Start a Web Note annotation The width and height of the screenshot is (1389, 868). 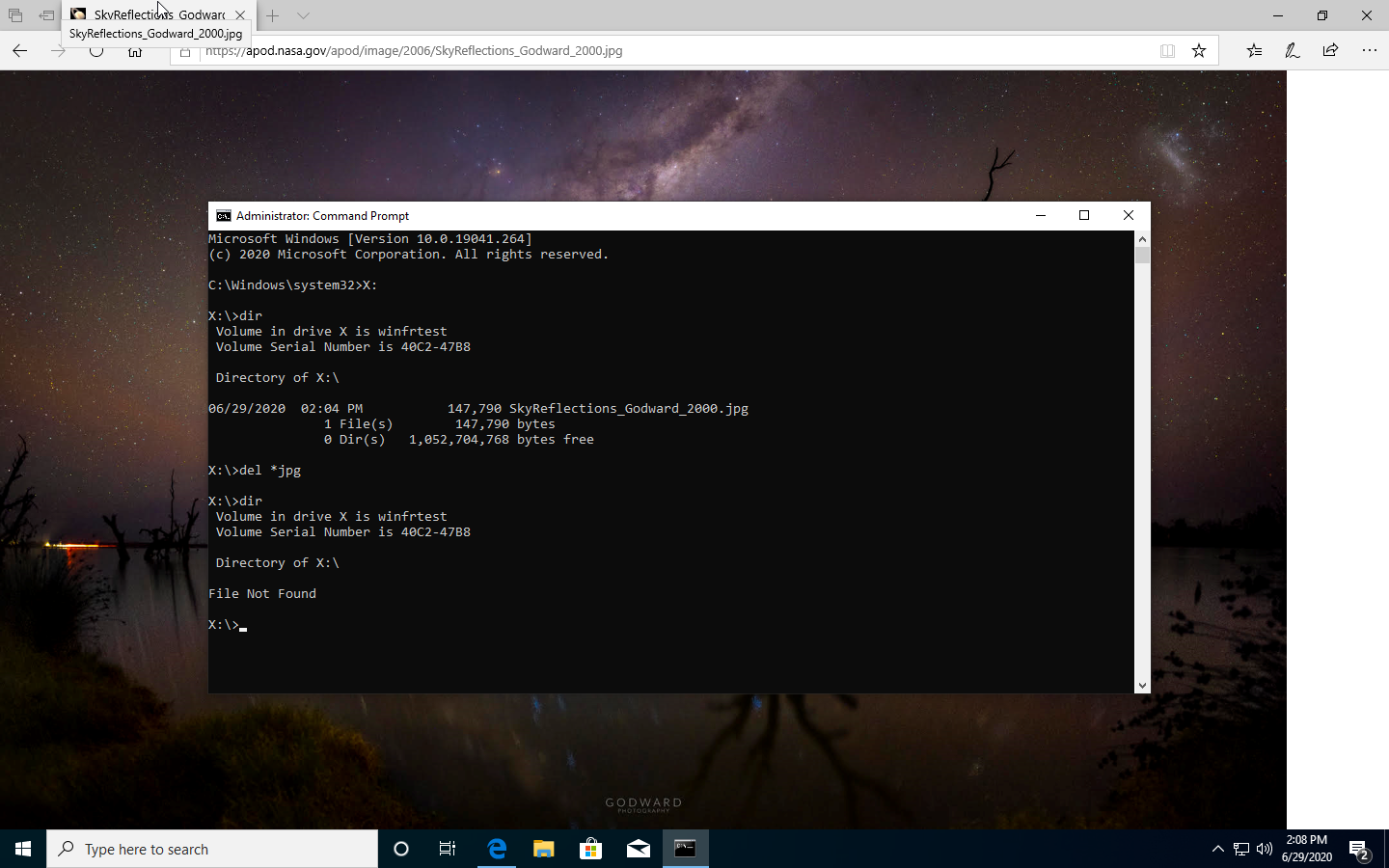1292,50
